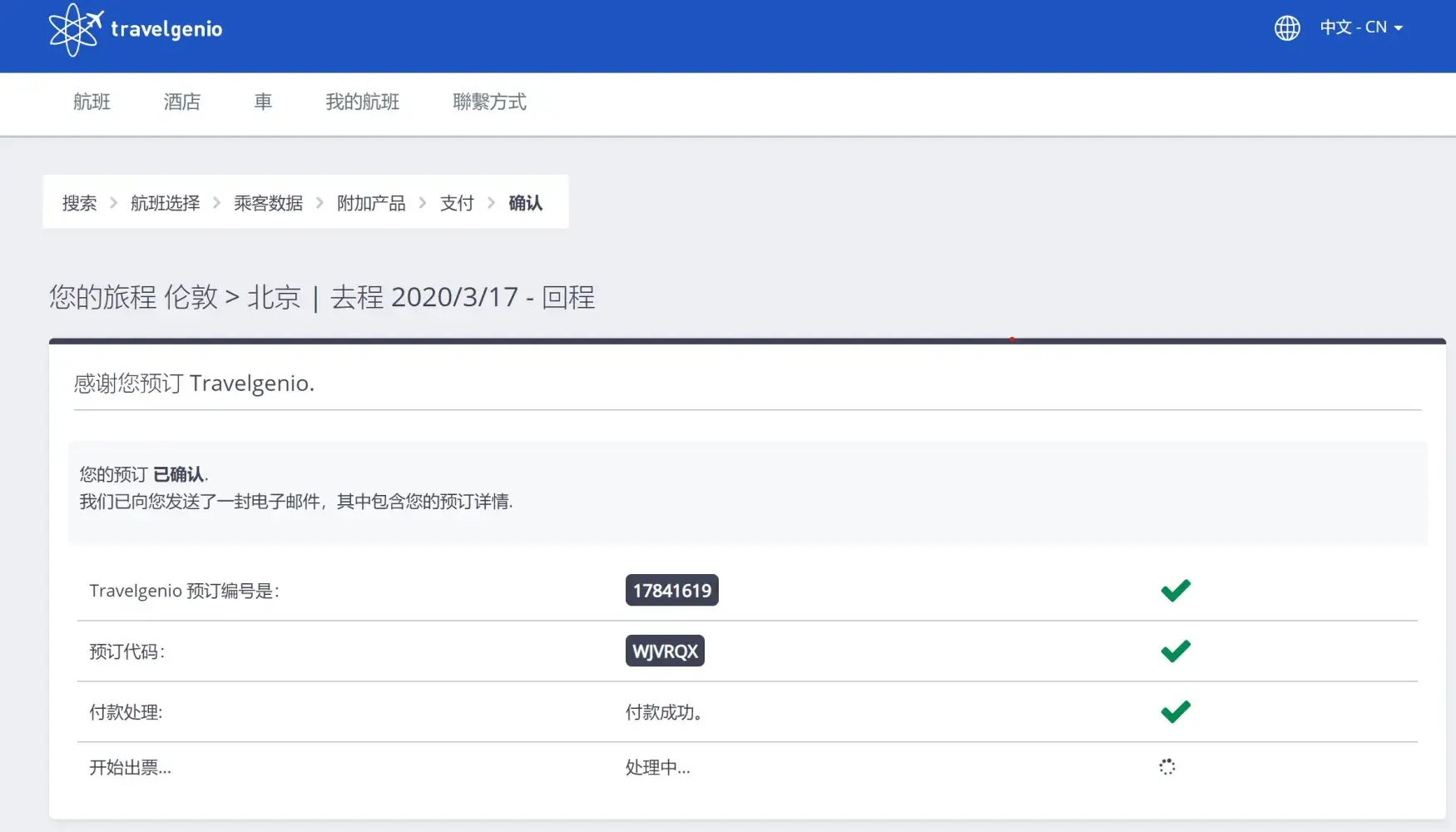Screen dimensions: 1456x832
Task: Click the 付款成功。 status text
Action: [664, 712]
